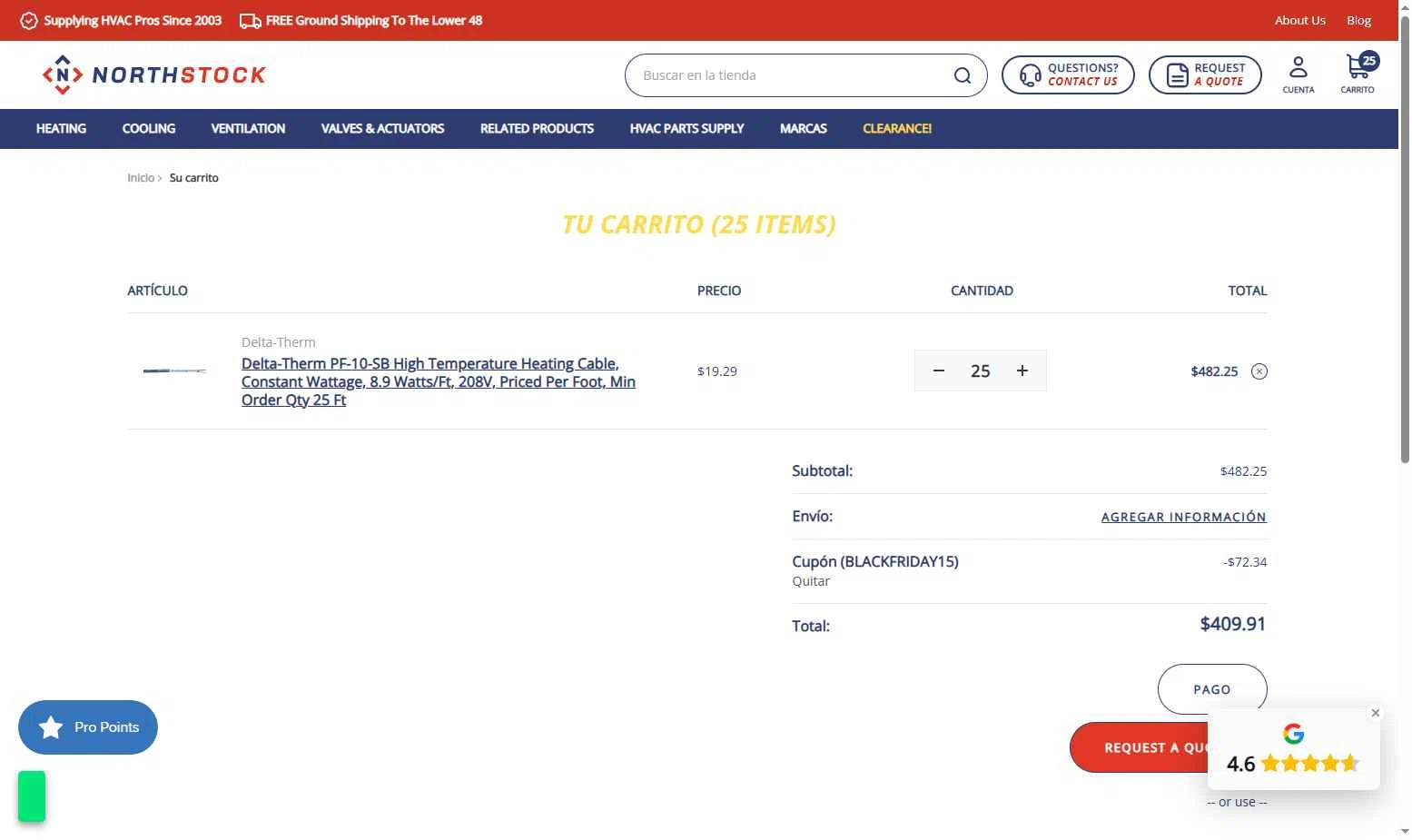This screenshot has height=840, width=1412.
Task: Click the NorthStock logo
Action: pos(154,74)
